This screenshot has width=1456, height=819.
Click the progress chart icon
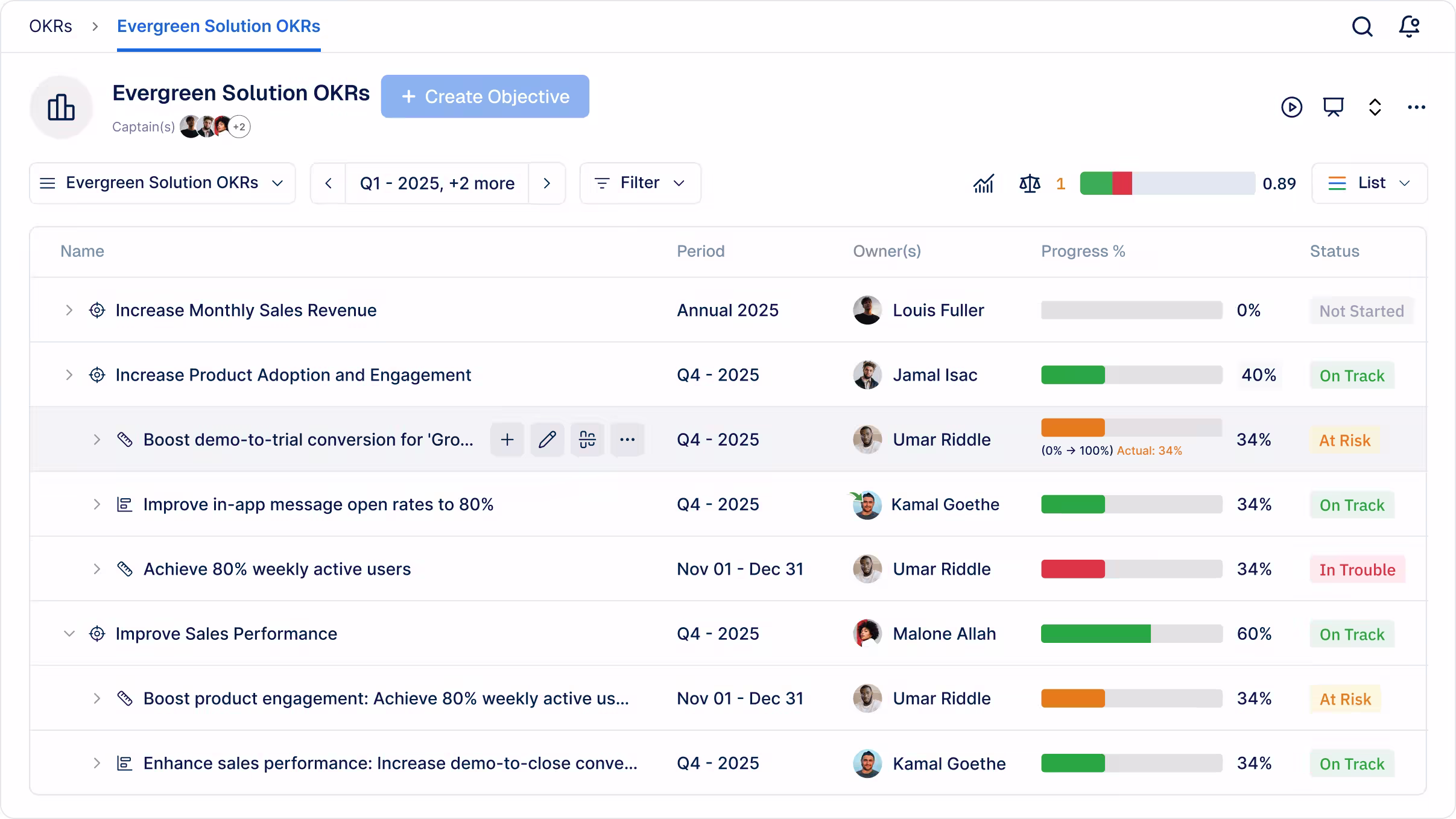[984, 183]
